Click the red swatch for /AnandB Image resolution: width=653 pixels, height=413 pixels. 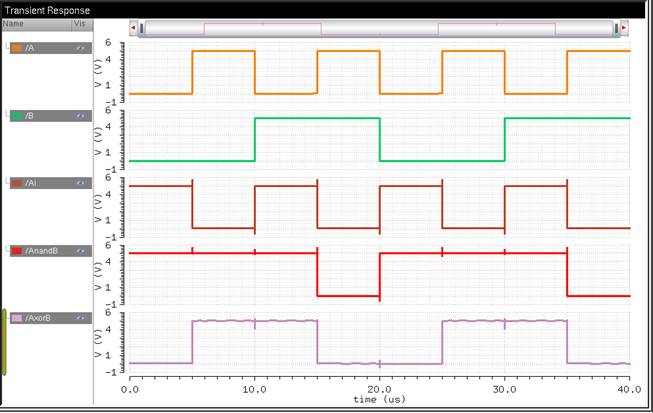click(x=17, y=251)
